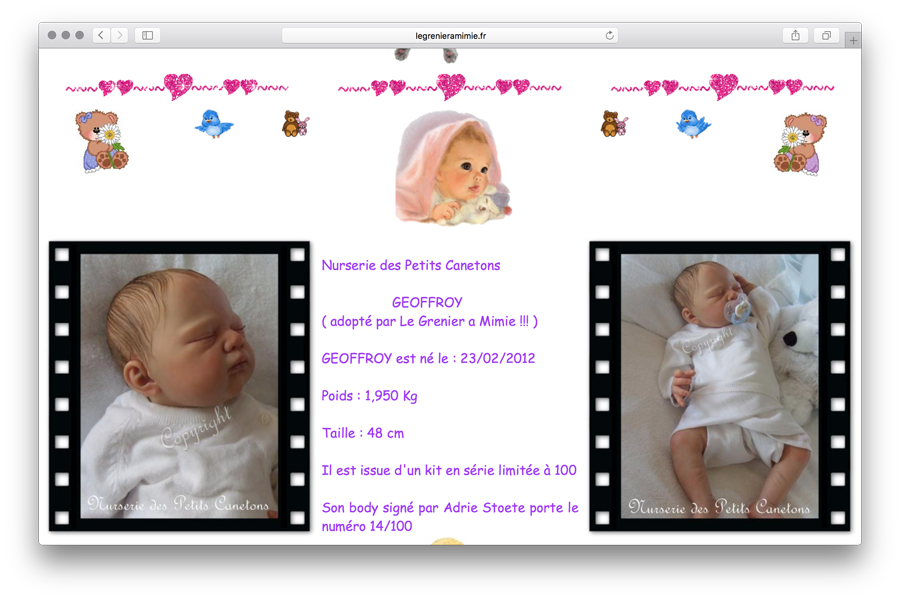Click the right blue bird image
Image resolution: width=900 pixels, height=600 pixels.
pyautogui.click(x=692, y=123)
